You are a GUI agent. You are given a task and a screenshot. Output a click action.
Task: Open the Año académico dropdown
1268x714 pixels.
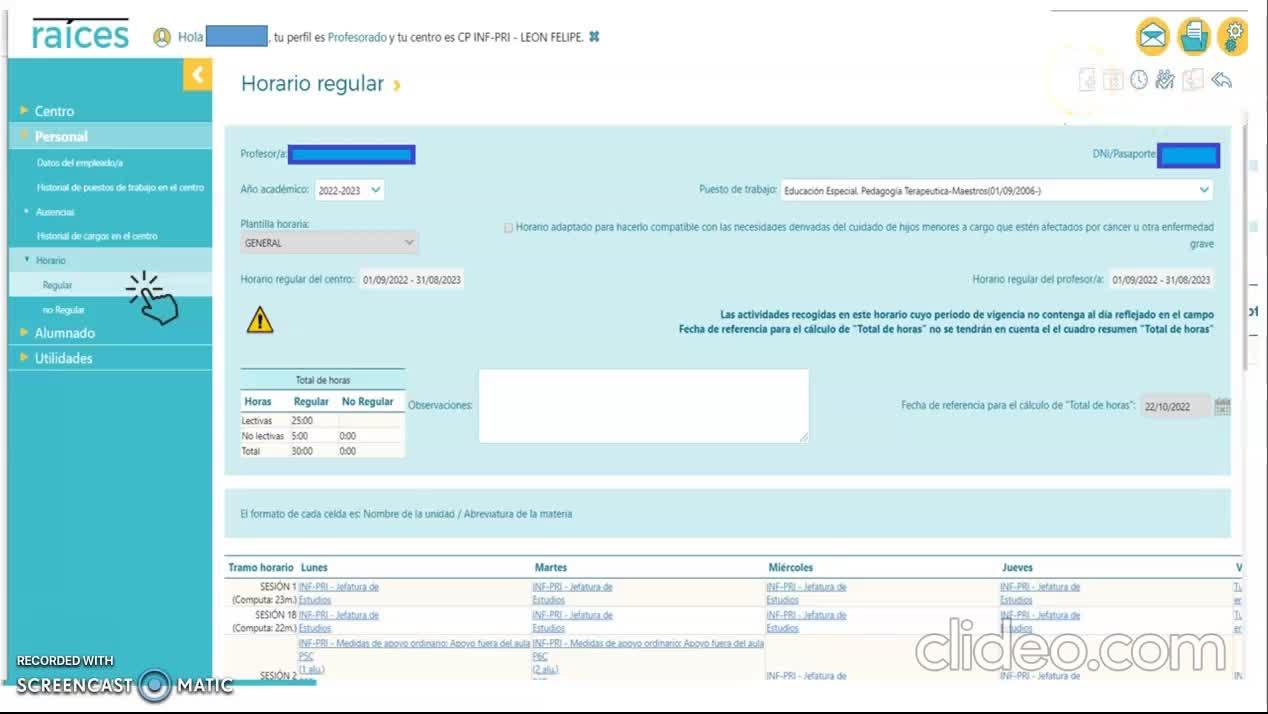click(349, 190)
